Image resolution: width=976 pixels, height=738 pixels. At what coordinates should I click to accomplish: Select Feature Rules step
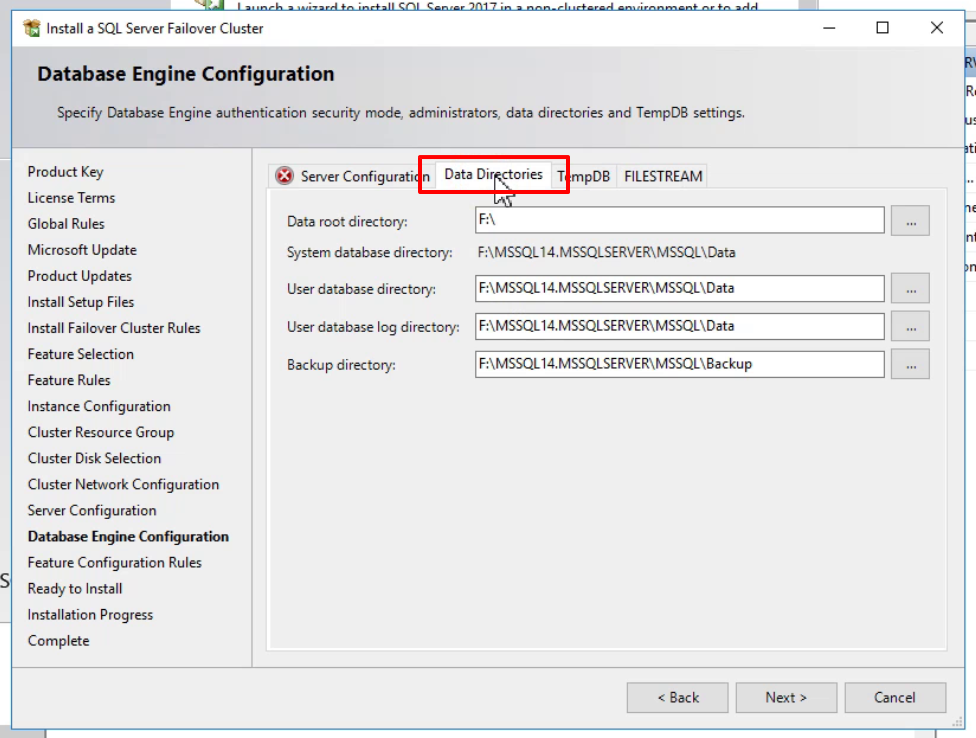click(69, 380)
